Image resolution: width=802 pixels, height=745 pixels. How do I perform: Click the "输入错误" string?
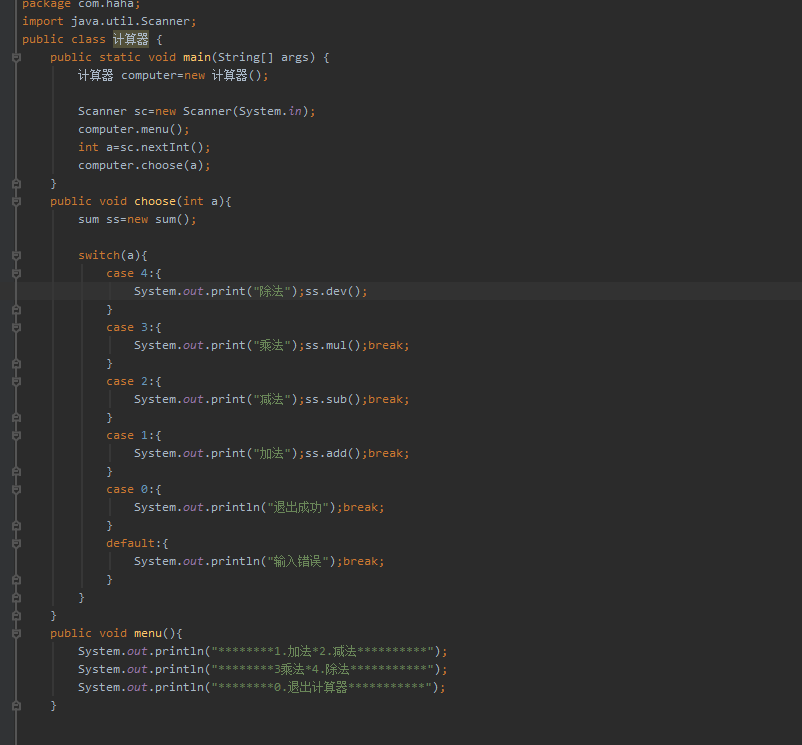(298, 561)
